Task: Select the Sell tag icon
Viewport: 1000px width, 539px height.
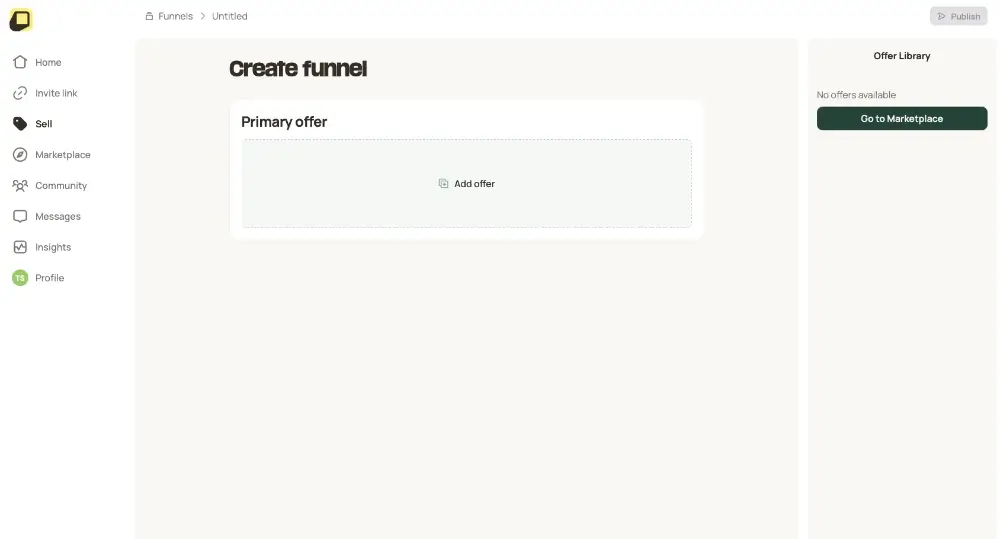Action: coord(20,124)
